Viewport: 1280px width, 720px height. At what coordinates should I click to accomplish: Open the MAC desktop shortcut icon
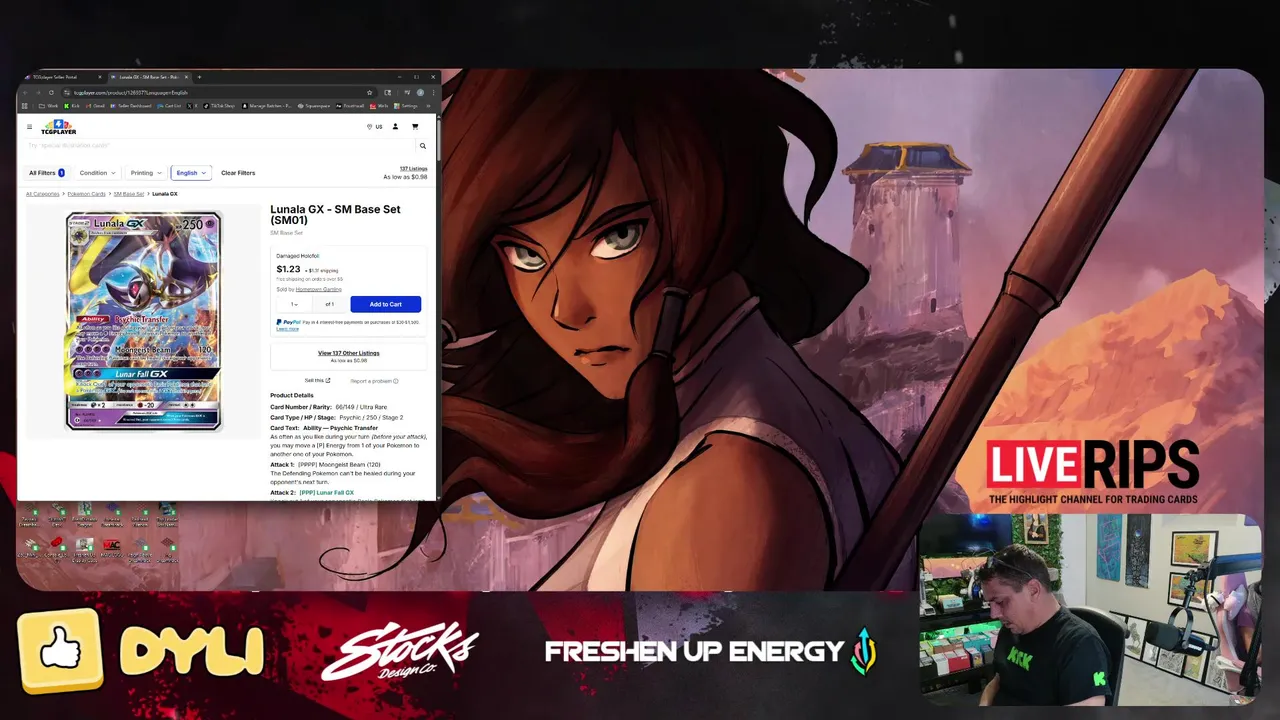point(111,547)
